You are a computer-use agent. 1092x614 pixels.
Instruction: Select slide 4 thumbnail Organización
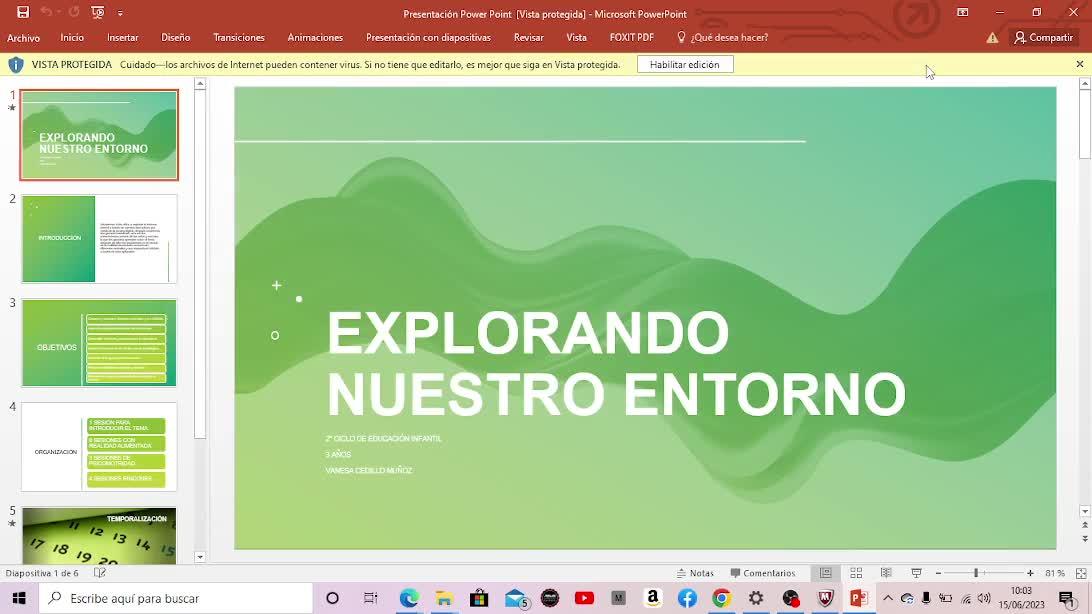tap(99, 447)
